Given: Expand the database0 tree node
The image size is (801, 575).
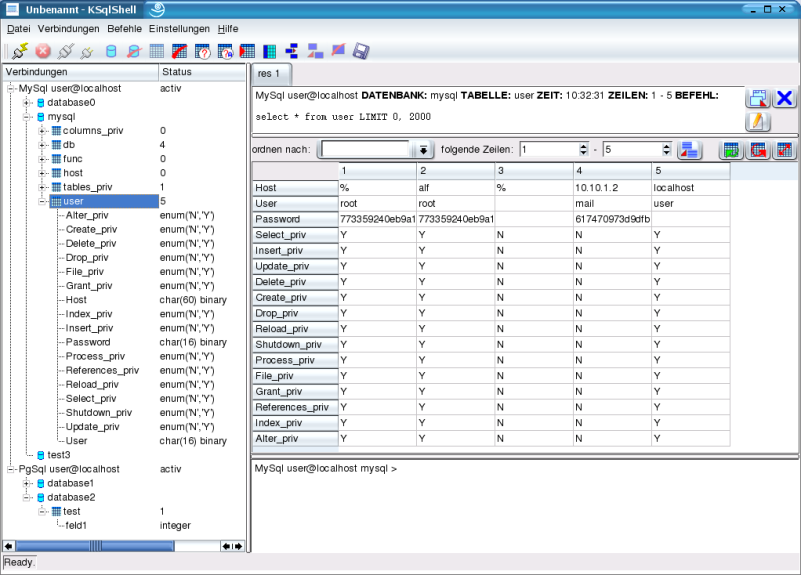Looking at the screenshot, I should [28, 102].
